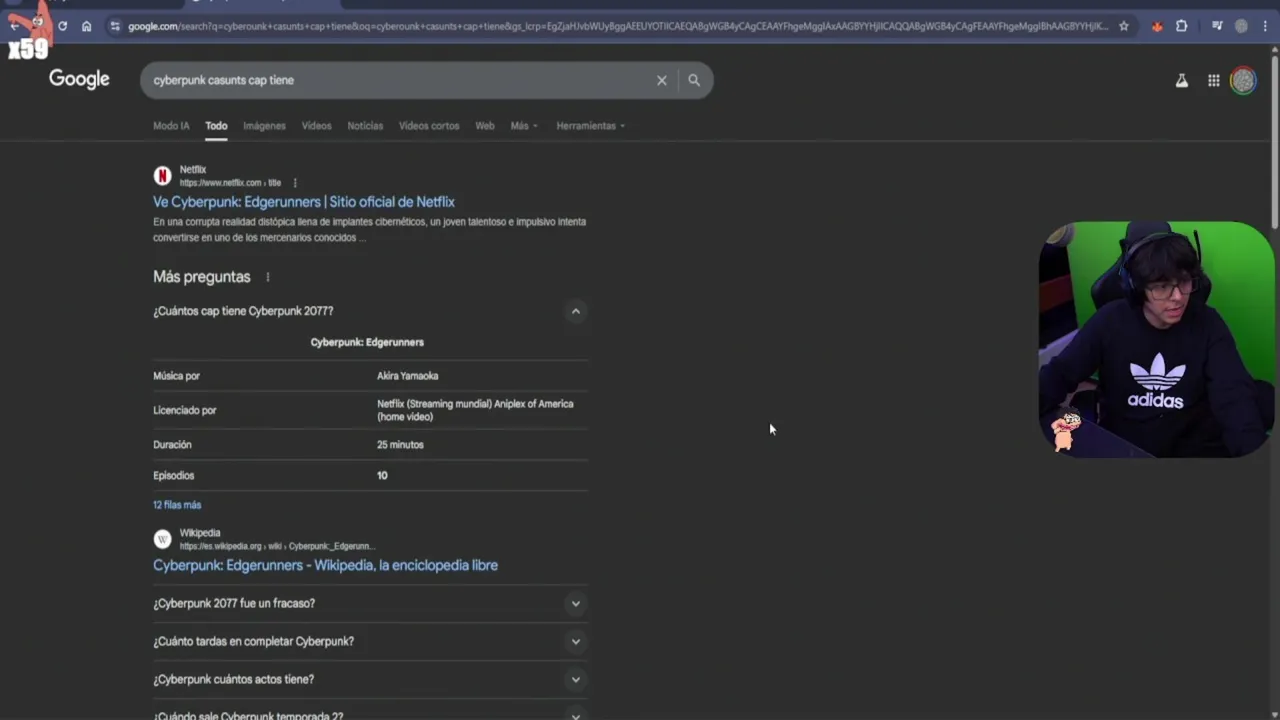
Task: Click the Más preguntas heading
Action: (x=202, y=277)
